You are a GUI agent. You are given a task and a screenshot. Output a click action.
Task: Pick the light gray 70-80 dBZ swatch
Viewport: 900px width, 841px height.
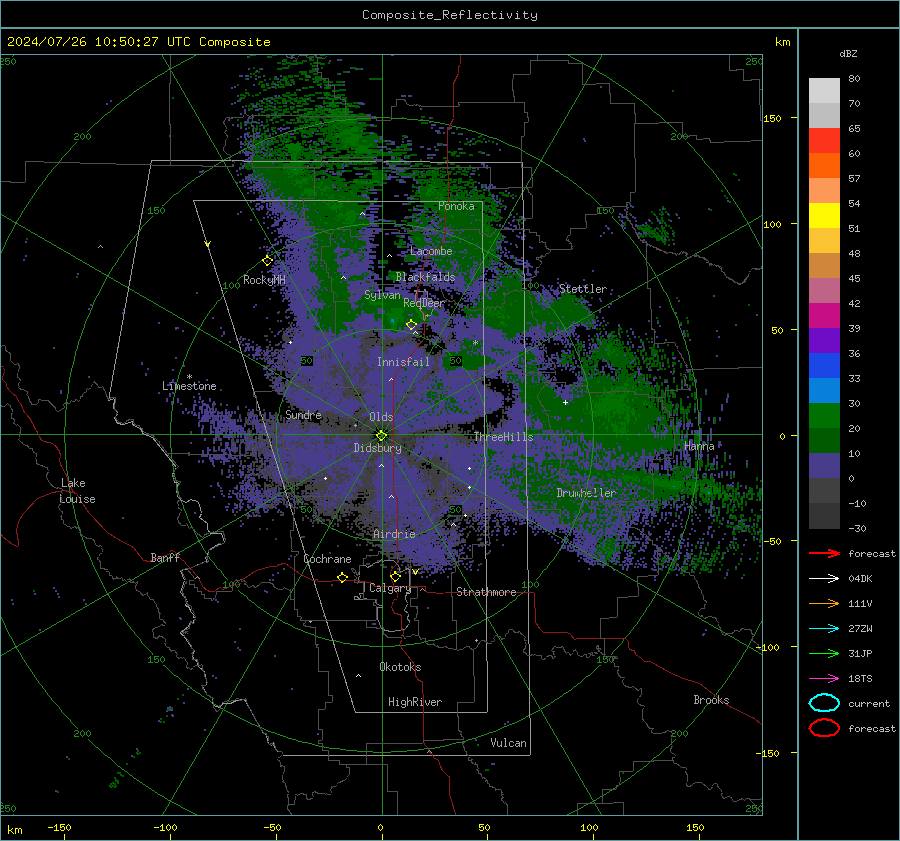pos(824,91)
